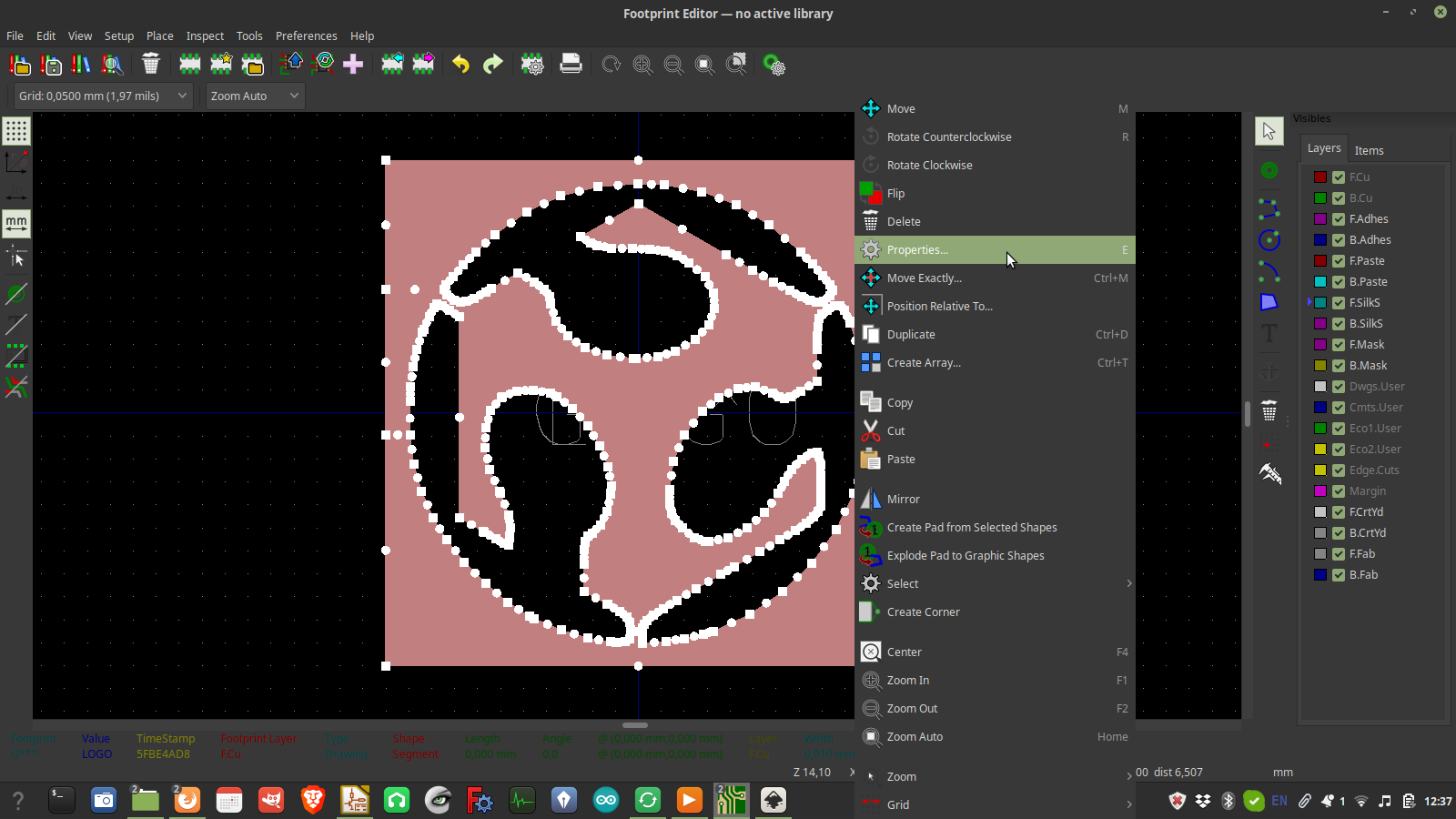Select the F.CrtYd layer name
Image resolution: width=1456 pixels, height=819 pixels.
click(1366, 512)
